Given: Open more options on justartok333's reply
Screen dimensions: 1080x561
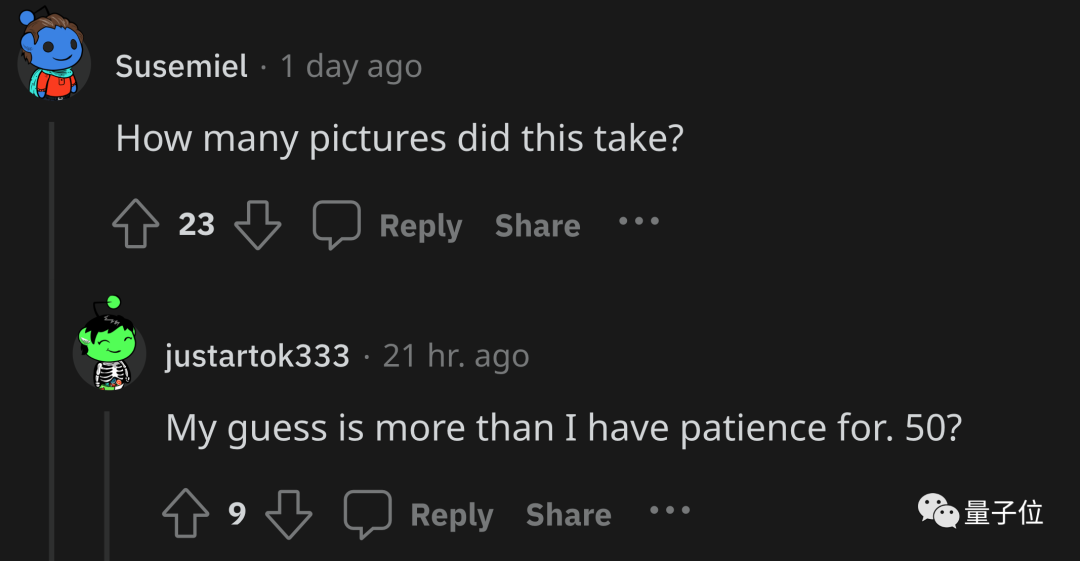Looking at the screenshot, I should pyautogui.click(x=669, y=510).
